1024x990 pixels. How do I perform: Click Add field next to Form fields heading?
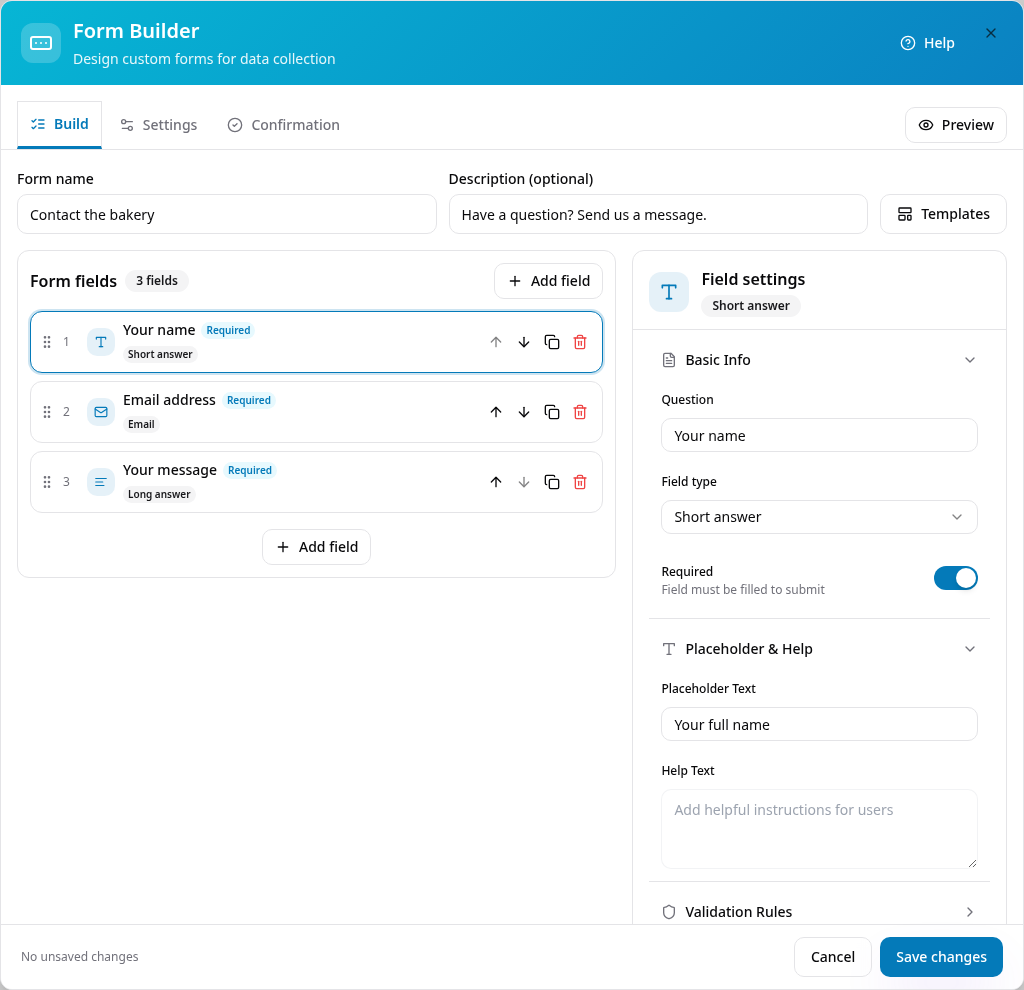click(549, 281)
